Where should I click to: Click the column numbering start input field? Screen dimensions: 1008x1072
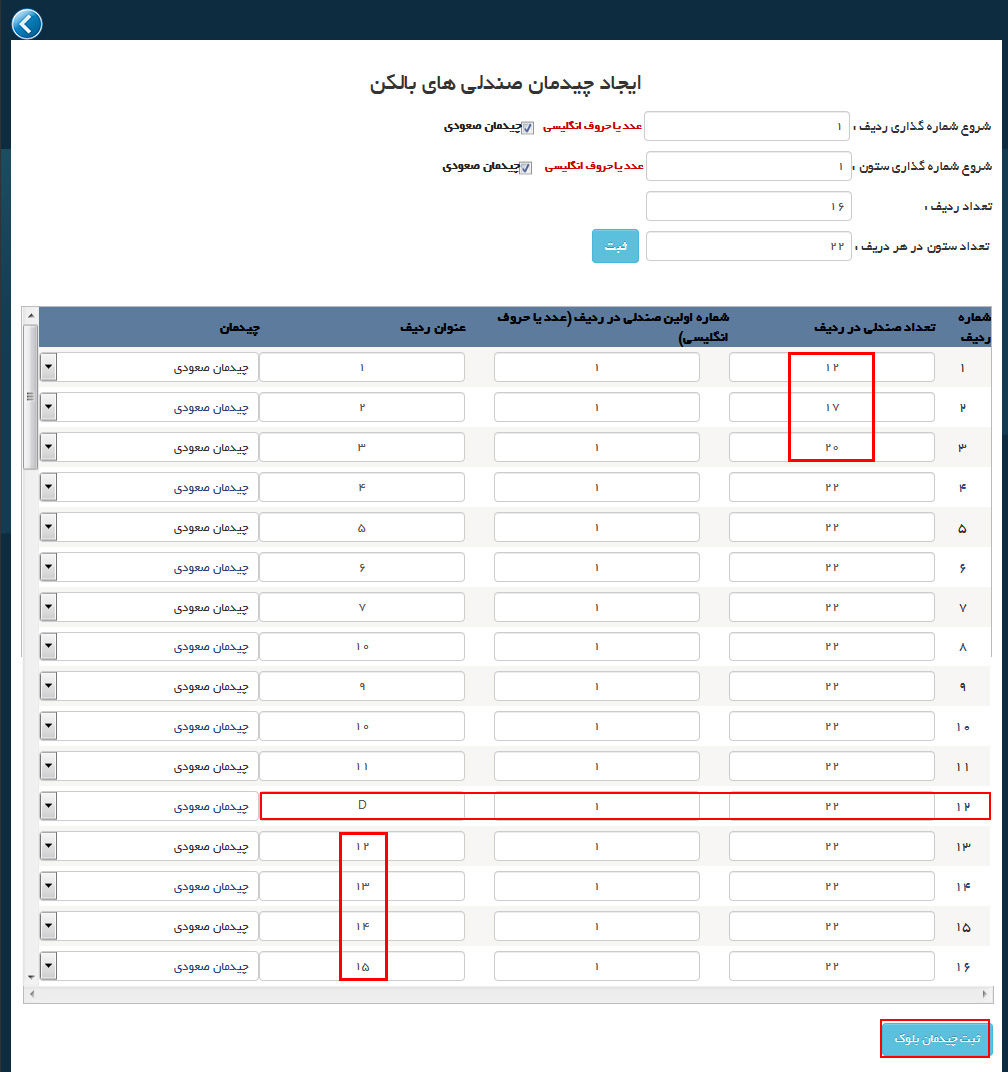(x=748, y=166)
